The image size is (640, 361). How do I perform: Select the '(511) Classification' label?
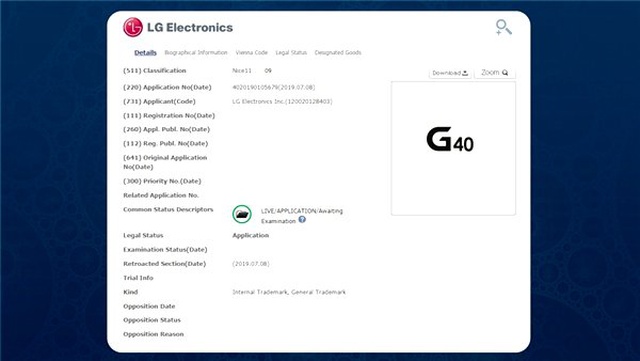pos(155,71)
